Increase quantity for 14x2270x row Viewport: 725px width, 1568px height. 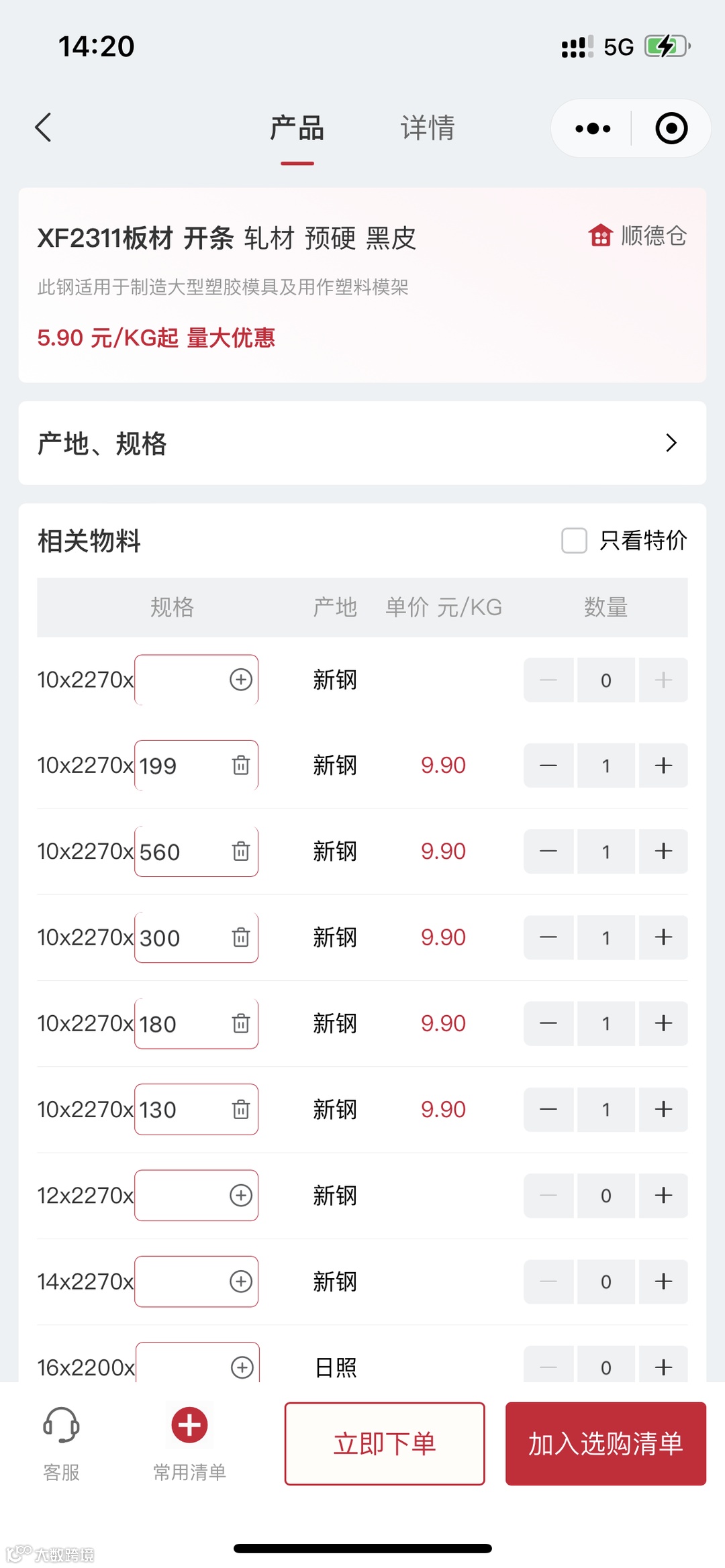point(663,1282)
